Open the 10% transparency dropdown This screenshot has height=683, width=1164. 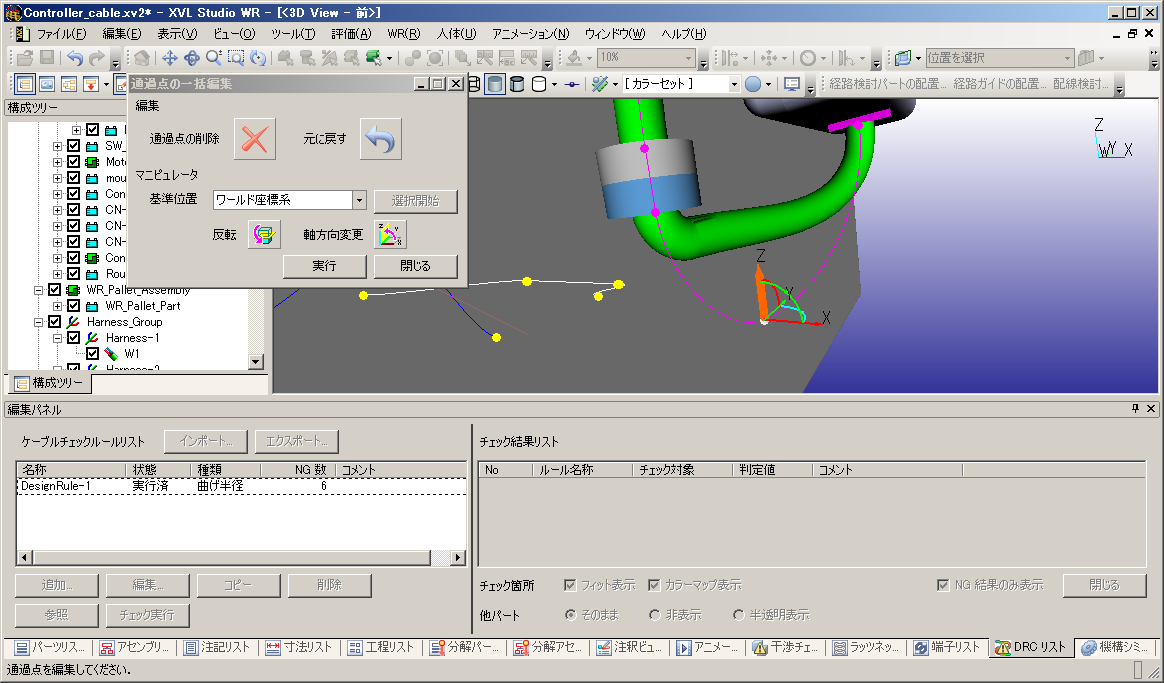(688, 58)
